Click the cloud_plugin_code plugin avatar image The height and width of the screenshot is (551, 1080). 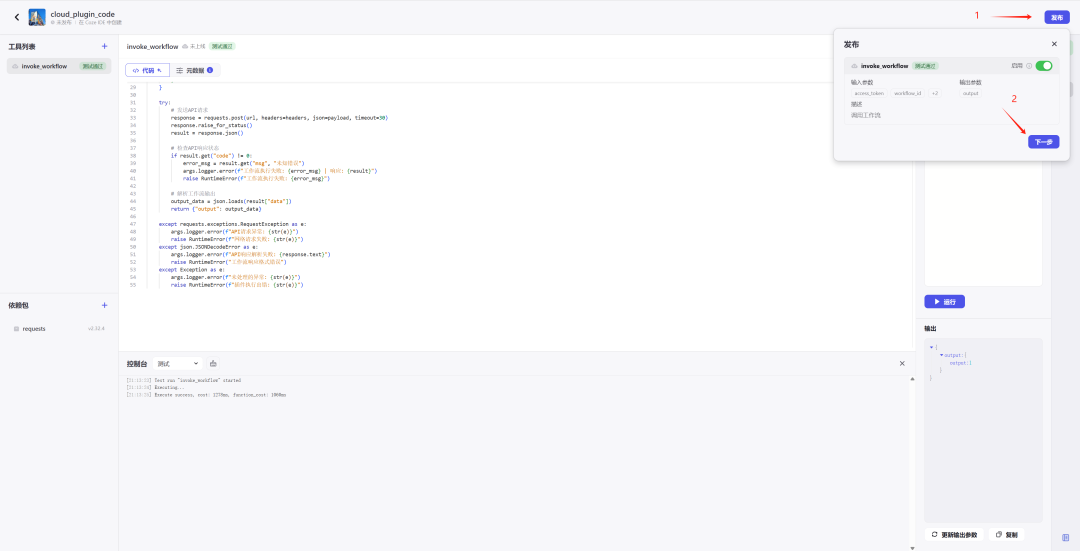(x=37, y=17)
